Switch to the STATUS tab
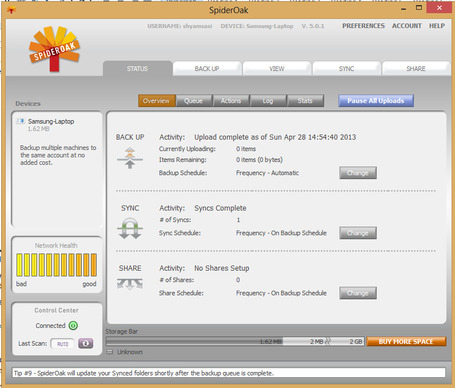The height and width of the screenshot is (388, 455). [x=137, y=69]
